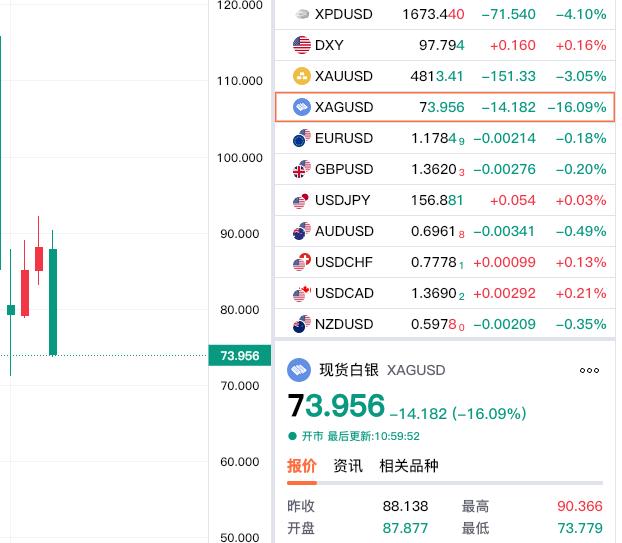Click the USDJPY flag pair icon
Screen dimensions: 622x543
point(301,200)
